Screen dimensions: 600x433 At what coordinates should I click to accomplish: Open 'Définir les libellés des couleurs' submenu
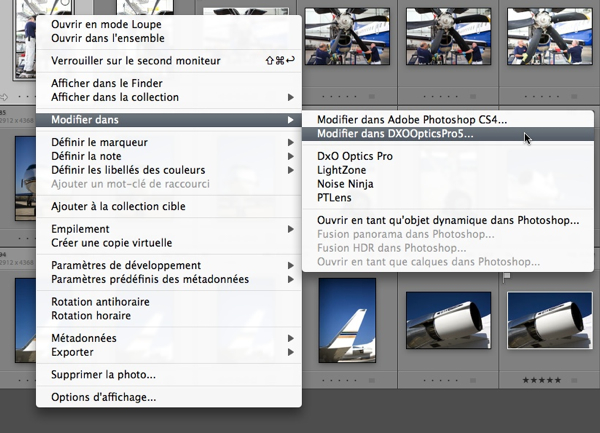click(169, 170)
